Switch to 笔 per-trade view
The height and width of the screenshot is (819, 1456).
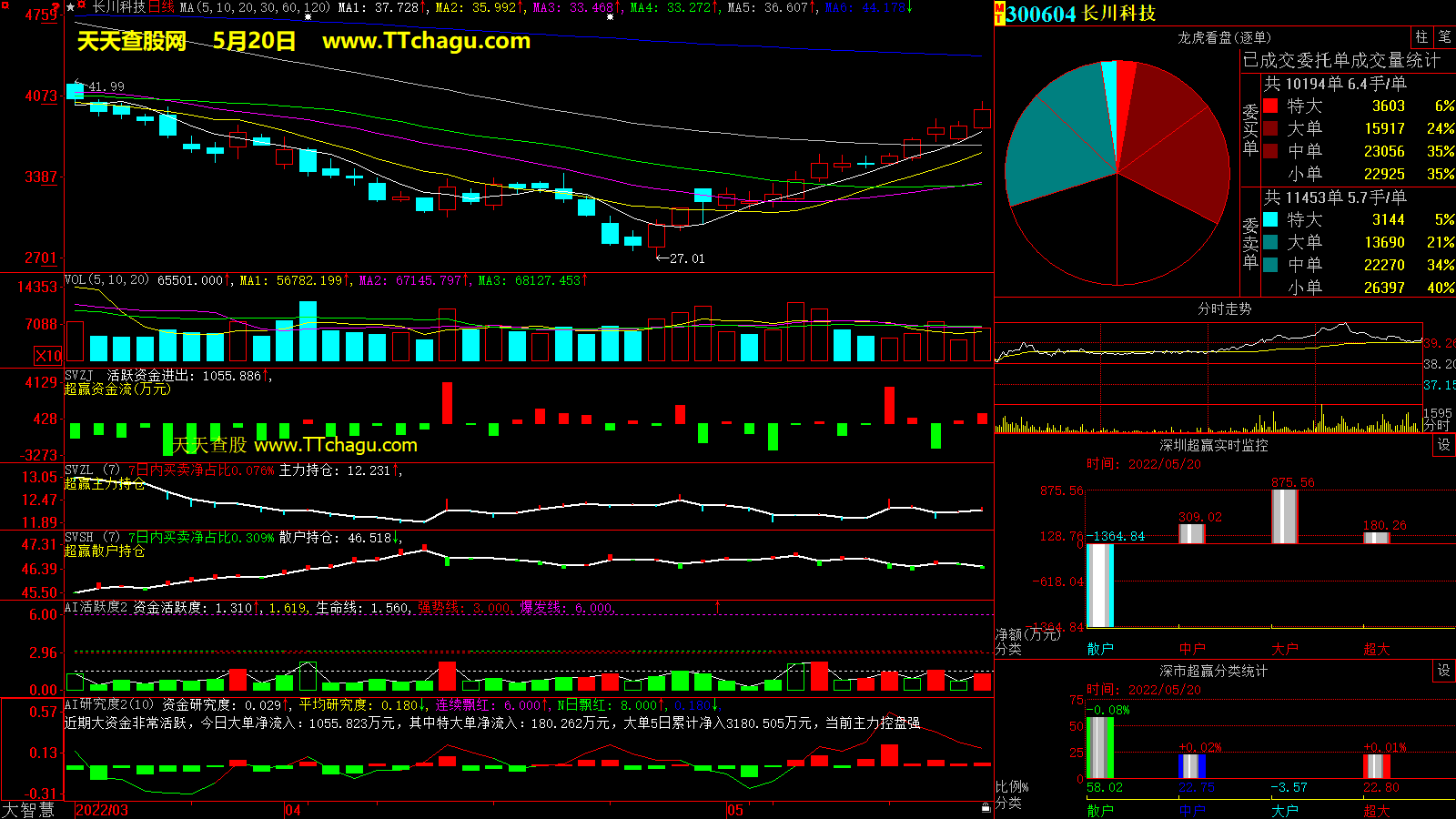(x=1444, y=37)
